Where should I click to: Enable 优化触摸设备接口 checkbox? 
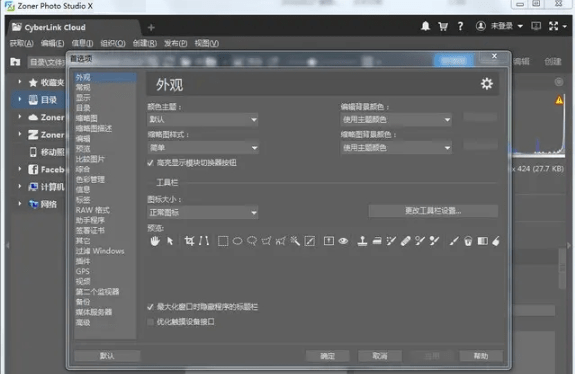(150, 322)
